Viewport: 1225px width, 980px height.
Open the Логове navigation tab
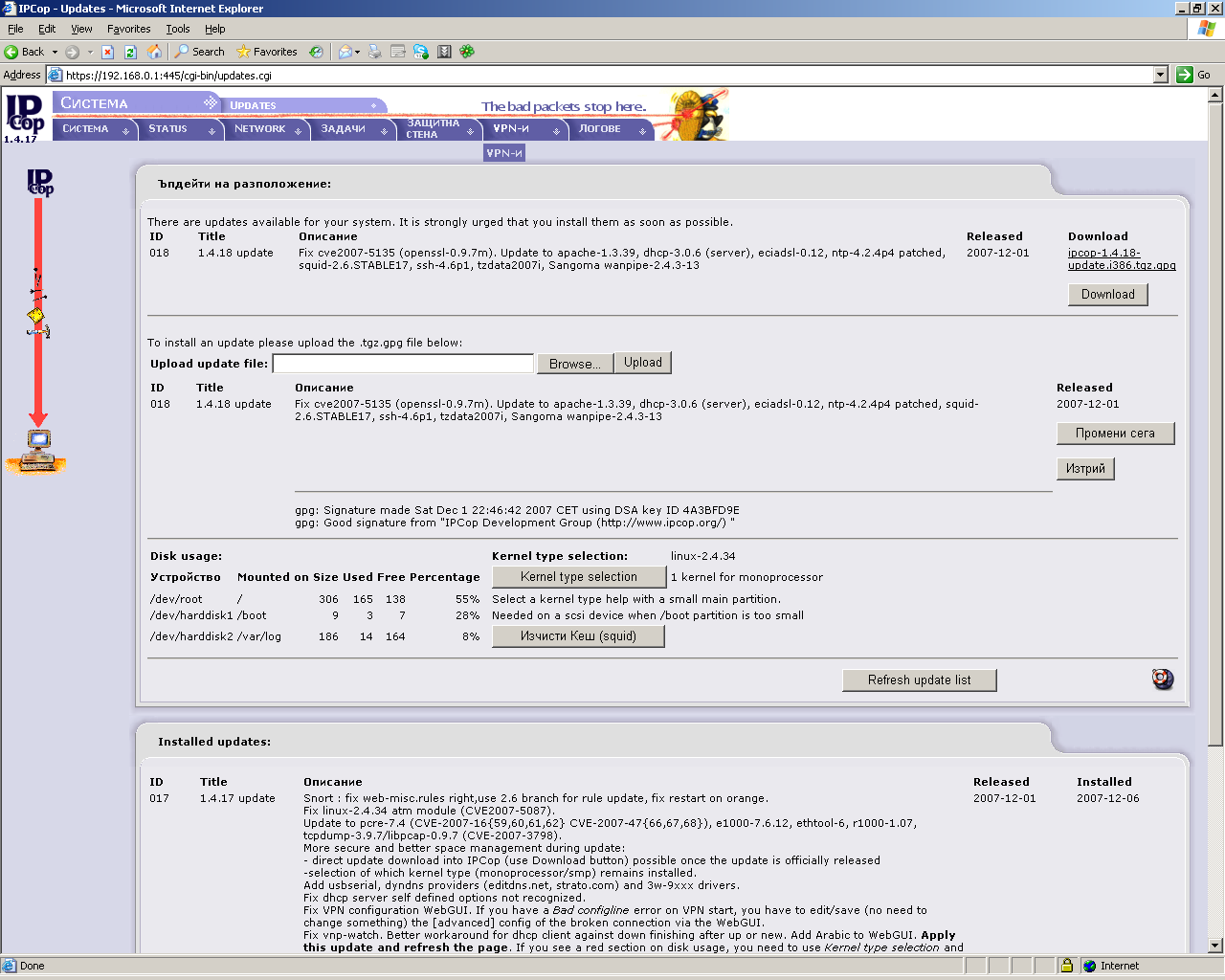[x=612, y=129]
